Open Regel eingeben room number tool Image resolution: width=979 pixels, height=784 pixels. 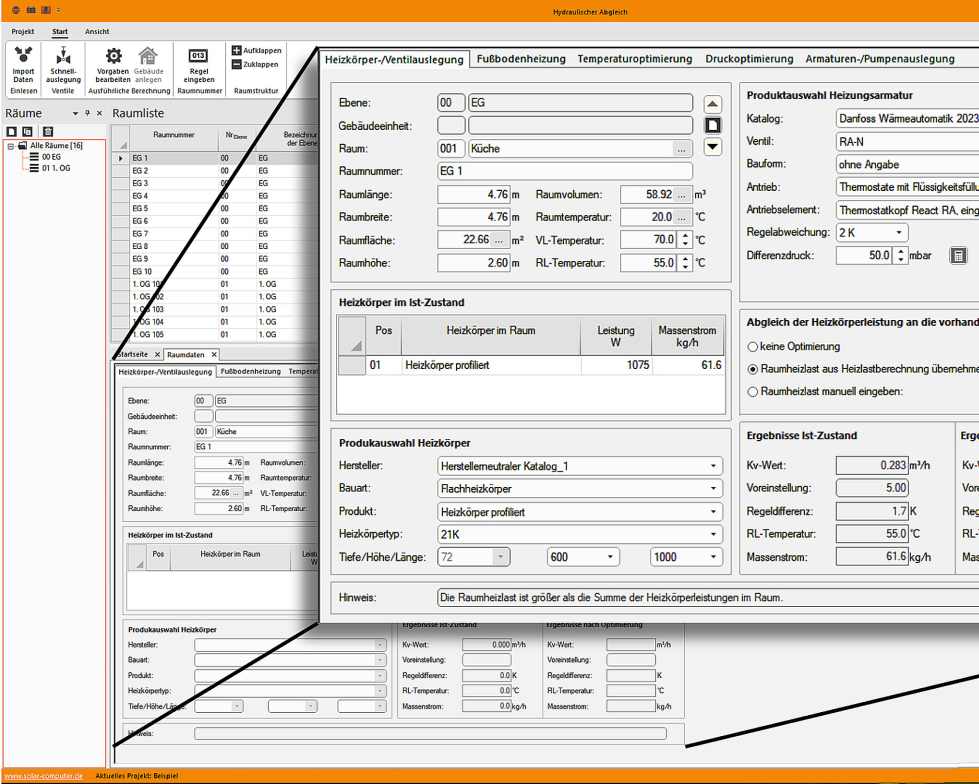pos(198,57)
